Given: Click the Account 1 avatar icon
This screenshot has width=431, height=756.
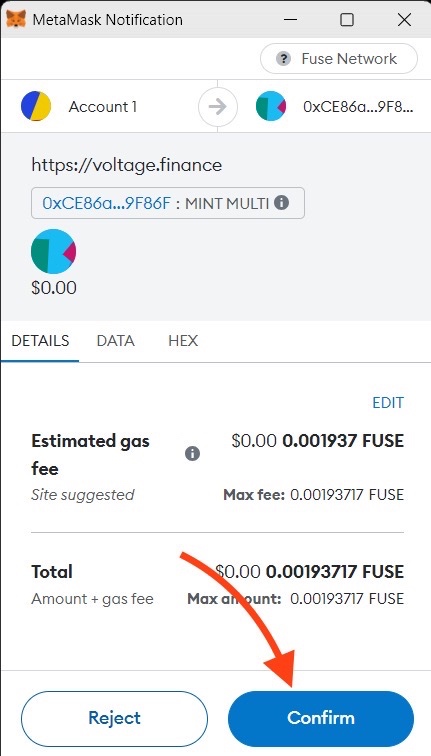Looking at the screenshot, I should pos(36,106).
